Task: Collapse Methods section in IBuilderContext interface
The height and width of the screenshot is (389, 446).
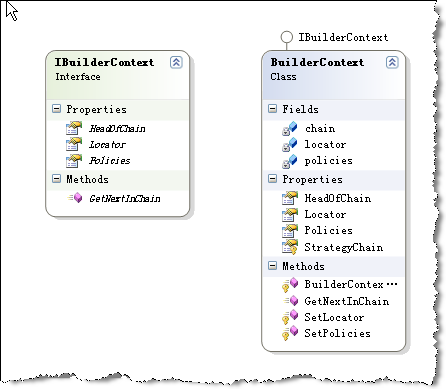Action: click(56, 179)
